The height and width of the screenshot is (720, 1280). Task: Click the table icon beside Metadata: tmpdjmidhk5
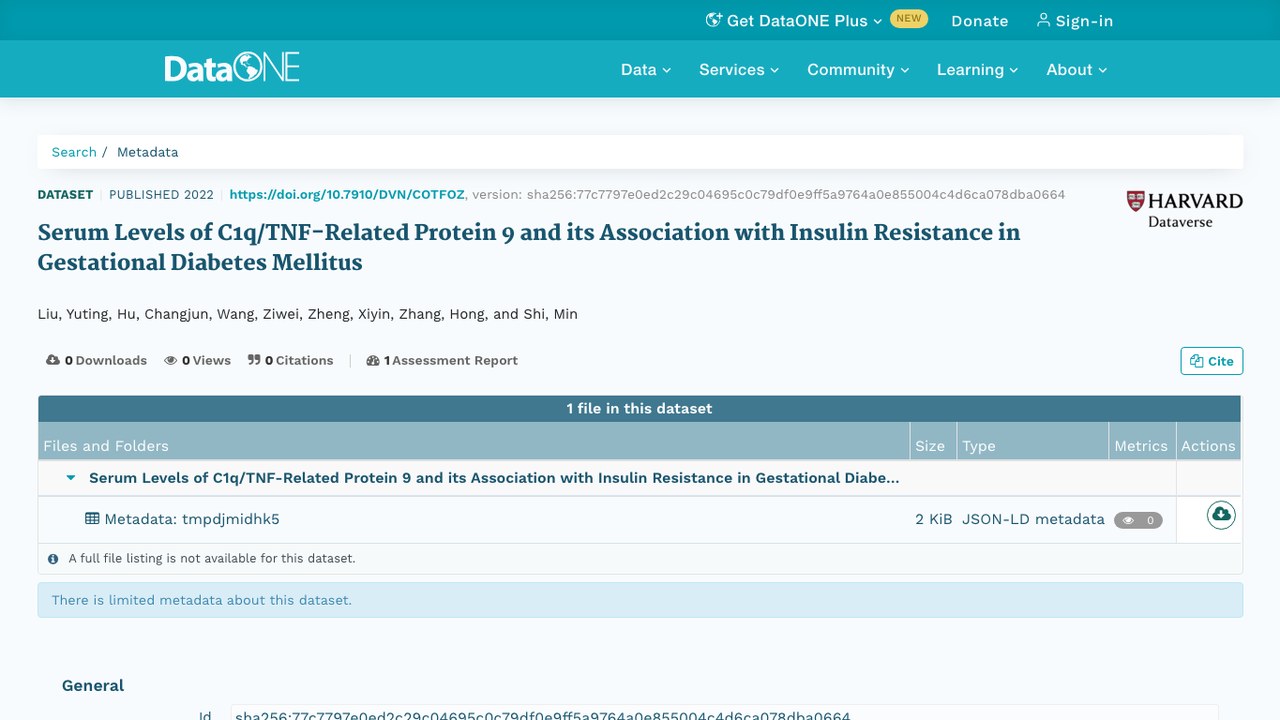(92, 519)
